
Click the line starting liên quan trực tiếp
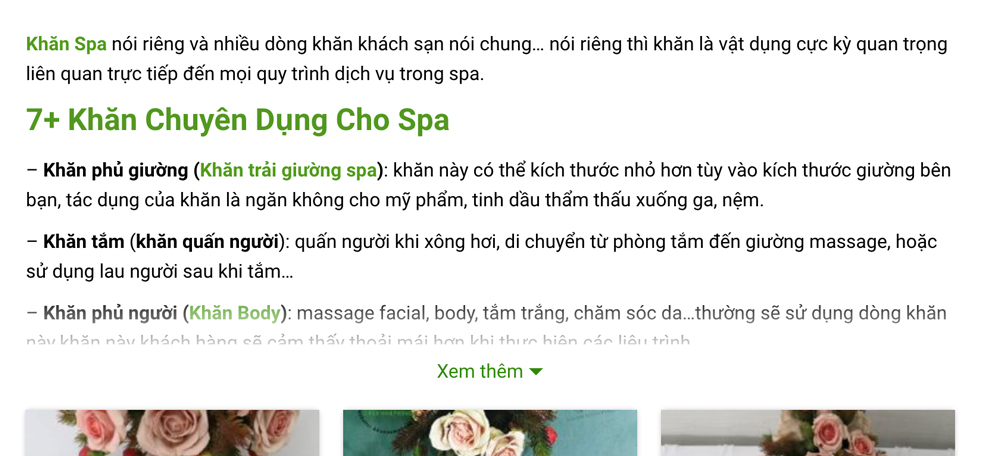click(x=255, y=74)
